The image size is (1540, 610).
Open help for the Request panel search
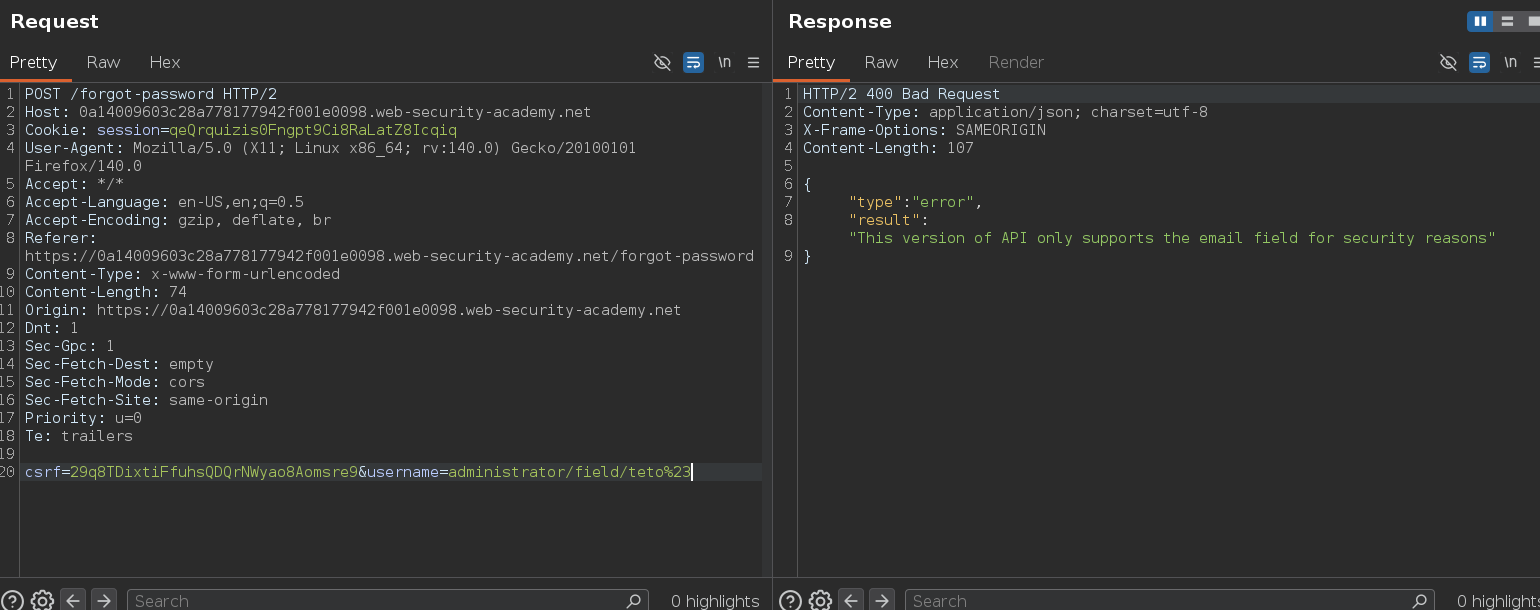click(11, 600)
